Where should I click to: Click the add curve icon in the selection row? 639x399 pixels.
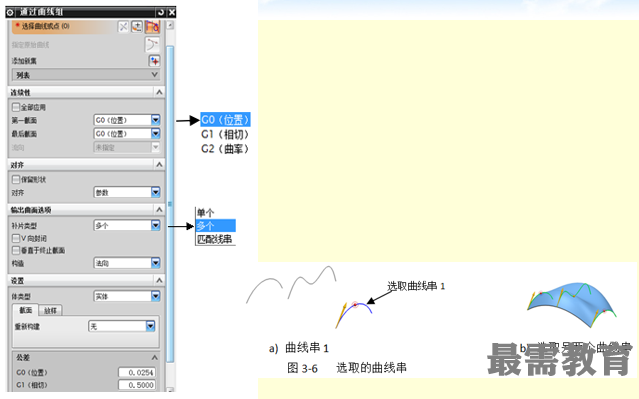pyautogui.click(x=137, y=27)
